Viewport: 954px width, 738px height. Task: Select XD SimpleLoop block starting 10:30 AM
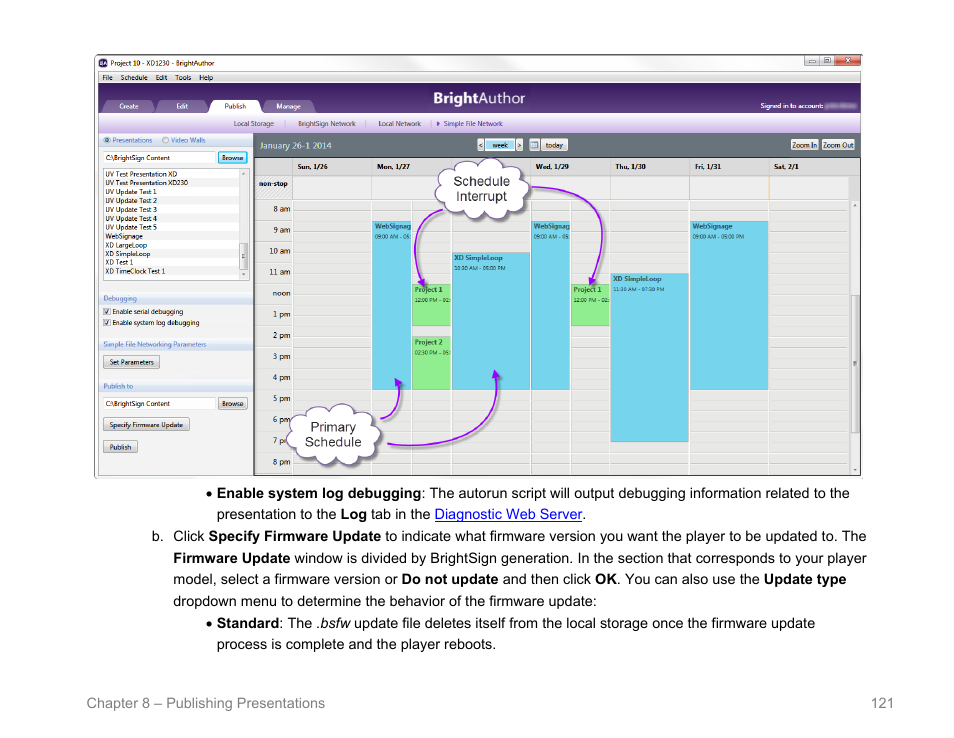click(491, 321)
